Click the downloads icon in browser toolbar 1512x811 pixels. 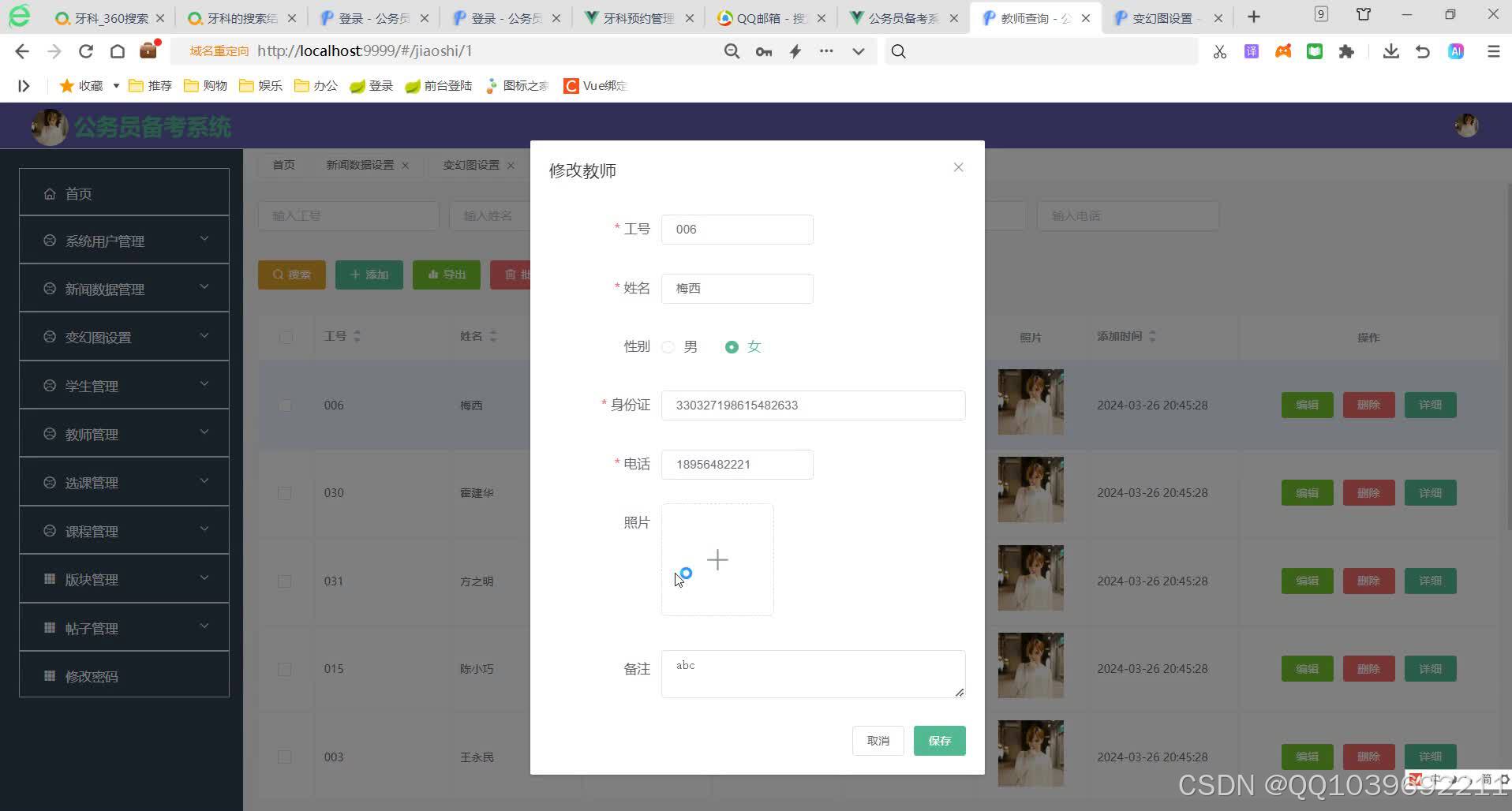point(1390,50)
